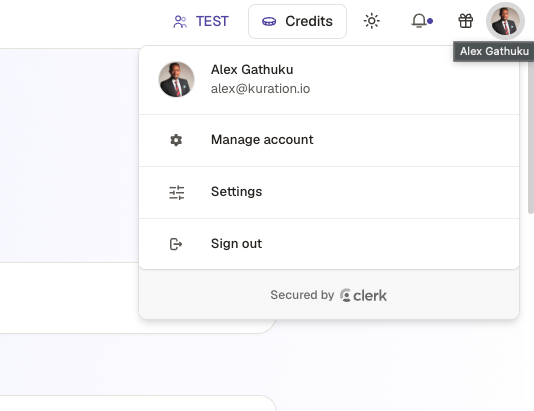Click the gift rewards icon
The width and height of the screenshot is (534, 411).
tap(466, 21)
